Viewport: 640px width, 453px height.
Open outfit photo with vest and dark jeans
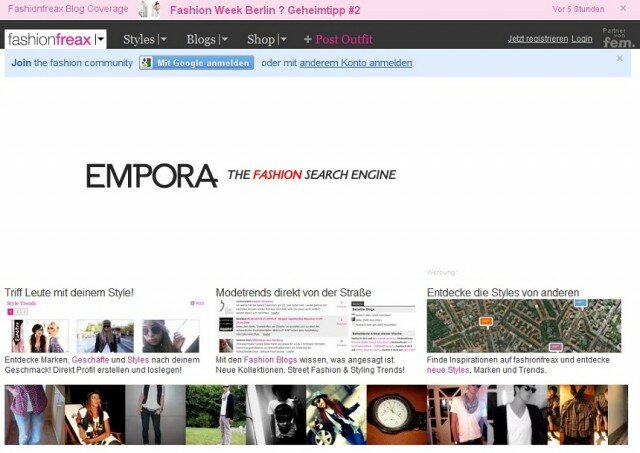click(156, 415)
